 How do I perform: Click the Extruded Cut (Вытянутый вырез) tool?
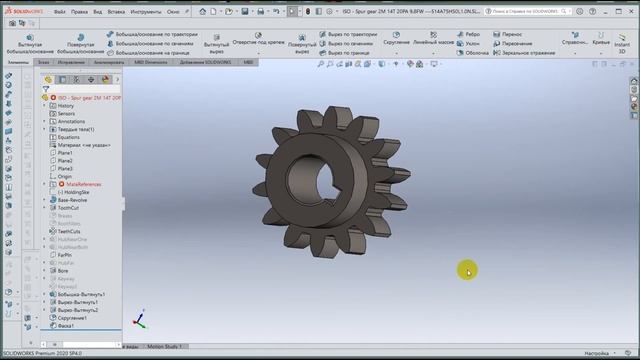216,44
